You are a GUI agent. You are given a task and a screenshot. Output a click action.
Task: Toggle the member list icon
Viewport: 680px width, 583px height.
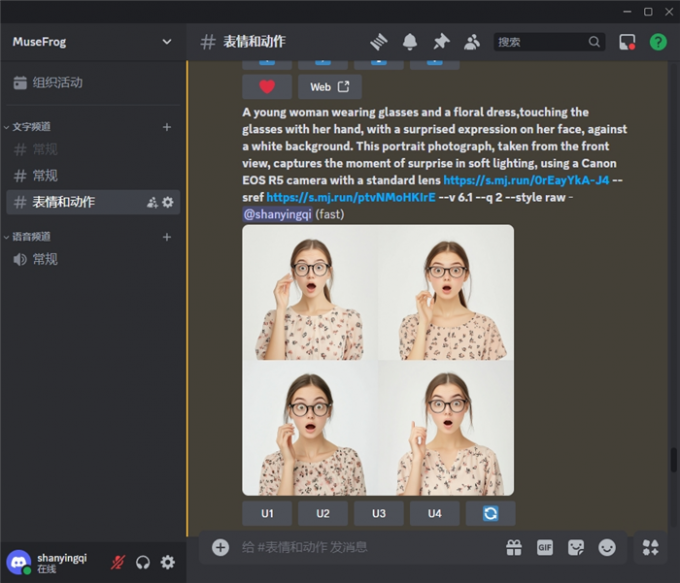pos(472,42)
